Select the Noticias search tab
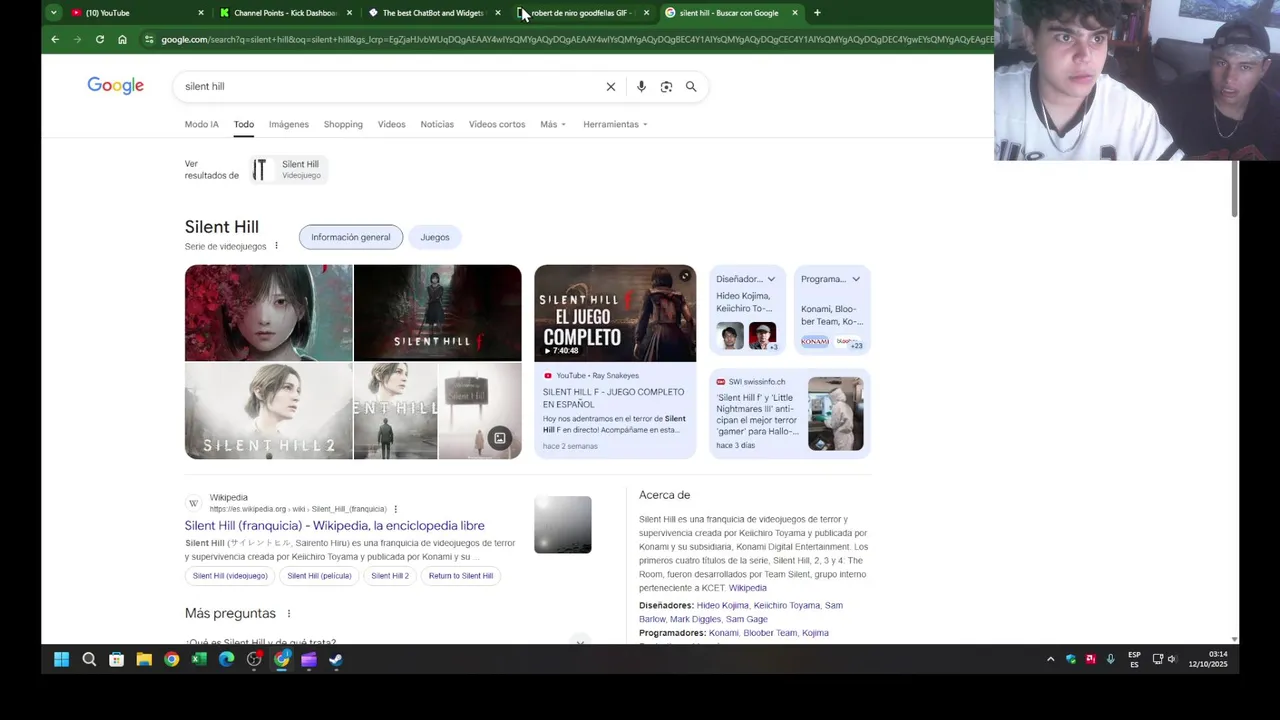This screenshot has width=1280, height=720. click(x=437, y=124)
